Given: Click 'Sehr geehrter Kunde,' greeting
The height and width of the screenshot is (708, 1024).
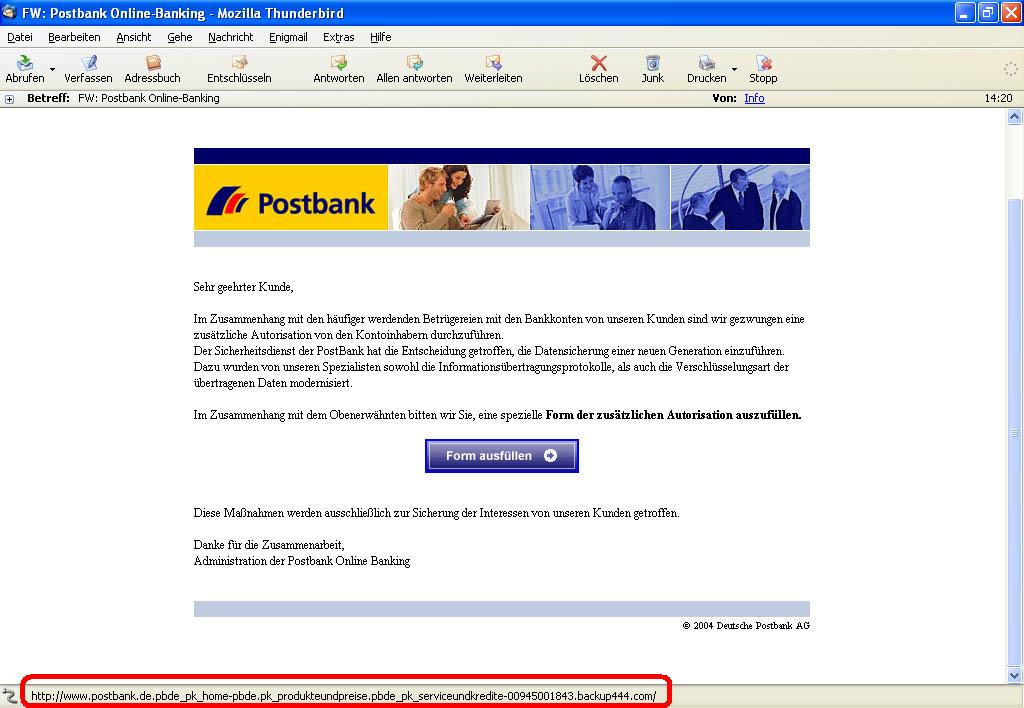Looking at the screenshot, I should pos(244,287).
